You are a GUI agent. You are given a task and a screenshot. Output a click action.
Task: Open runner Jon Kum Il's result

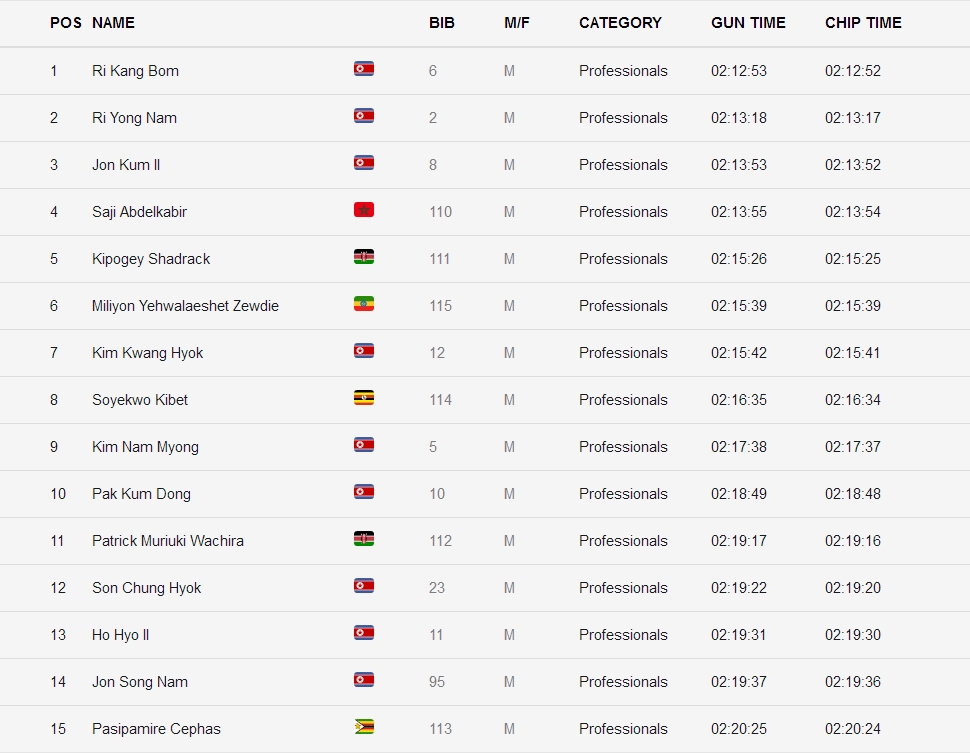[x=126, y=165]
